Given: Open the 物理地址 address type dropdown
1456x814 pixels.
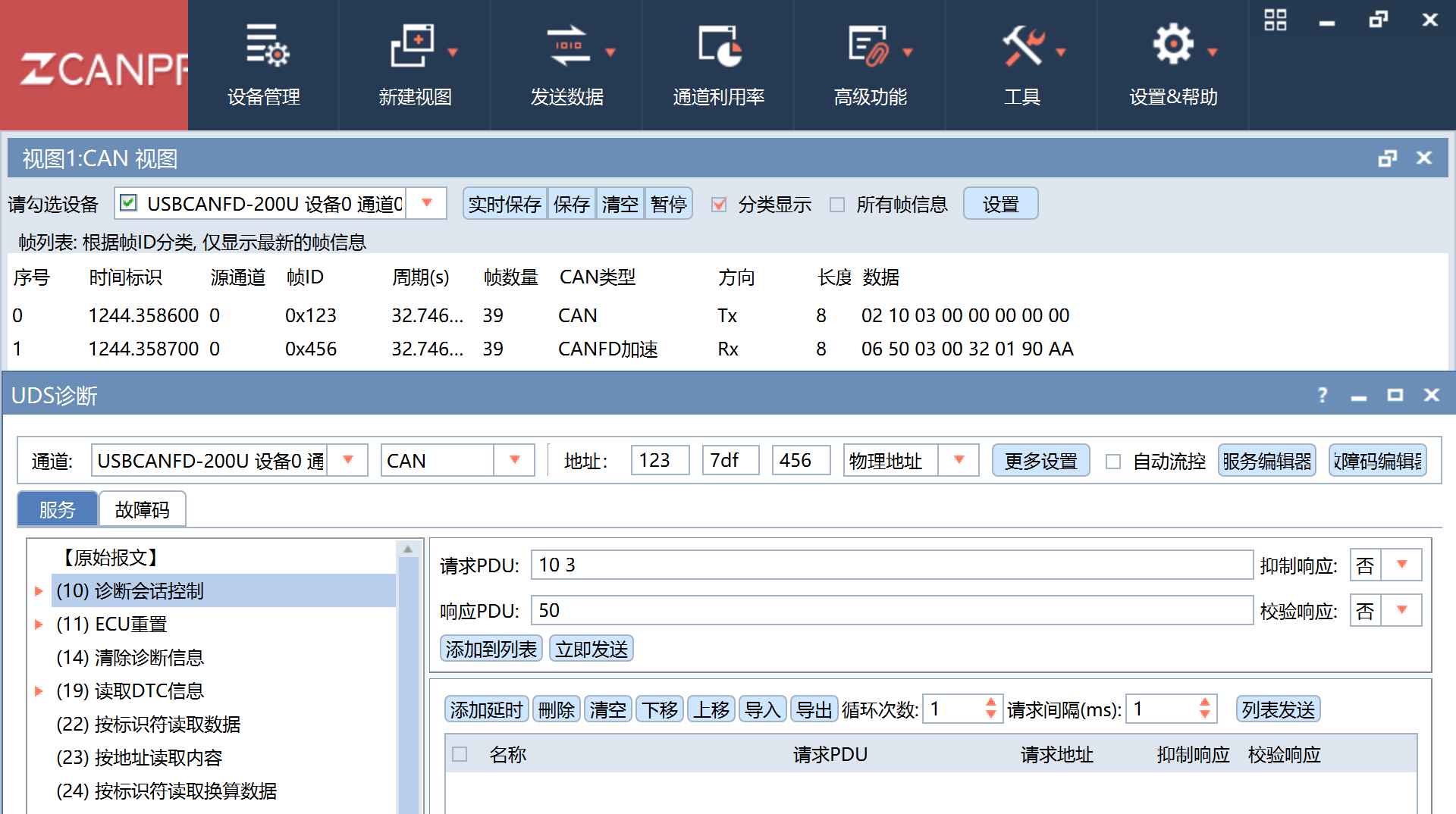Looking at the screenshot, I should coord(959,460).
